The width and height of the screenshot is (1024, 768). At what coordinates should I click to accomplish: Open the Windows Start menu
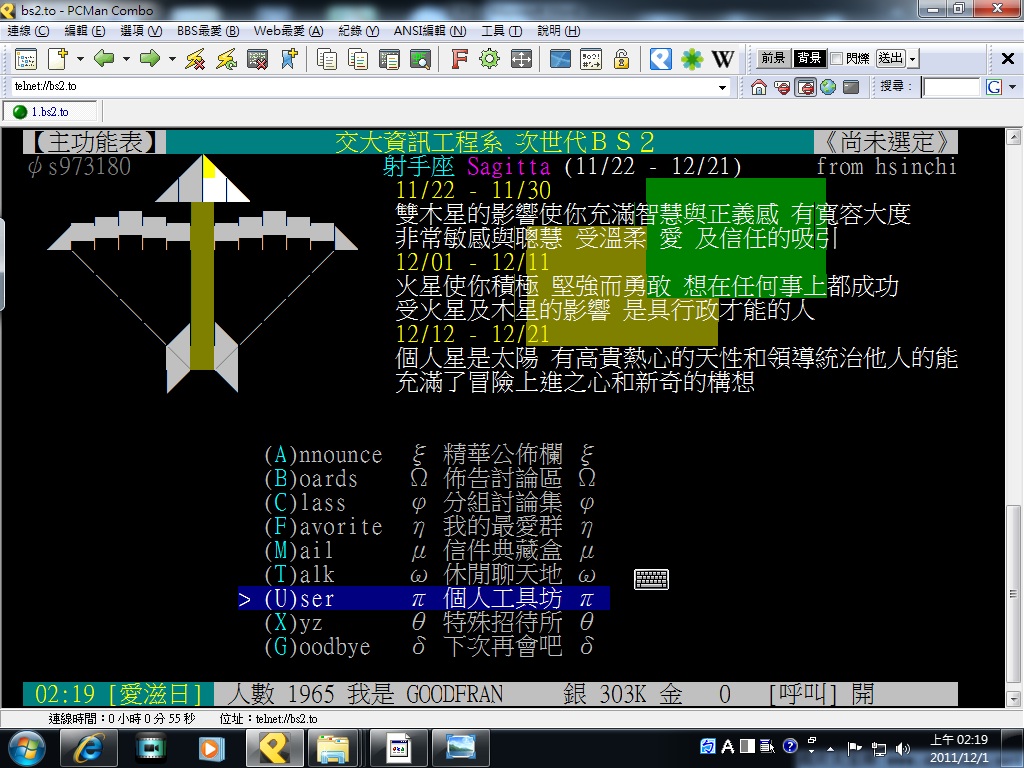coord(26,748)
